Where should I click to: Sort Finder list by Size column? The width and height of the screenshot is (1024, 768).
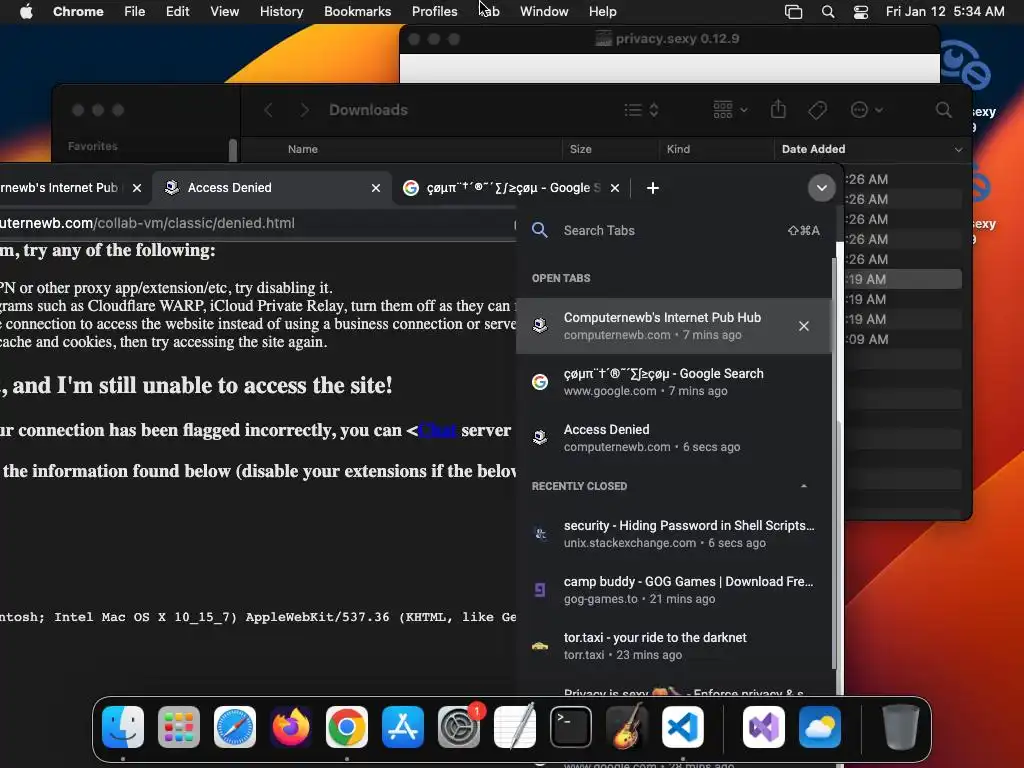click(581, 150)
